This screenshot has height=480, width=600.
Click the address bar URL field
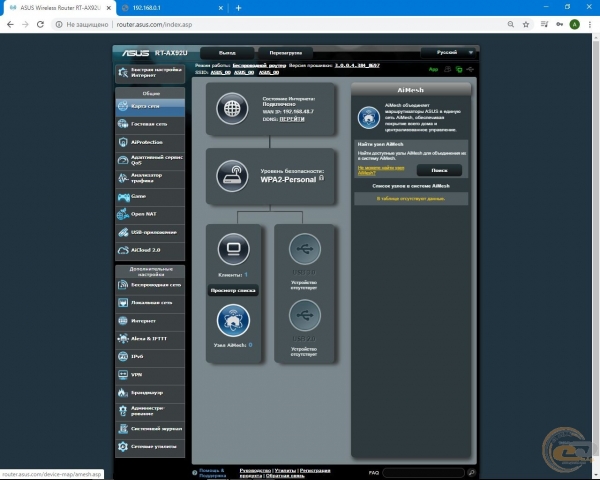pyautogui.click(x=283, y=24)
